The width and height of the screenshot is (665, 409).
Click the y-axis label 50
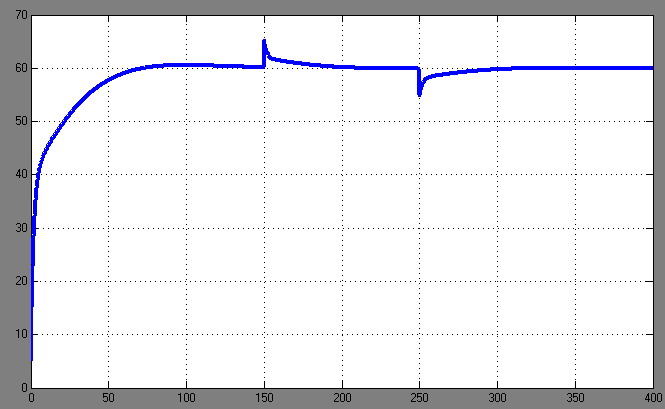pyautogui.click(x=21, y=121)
